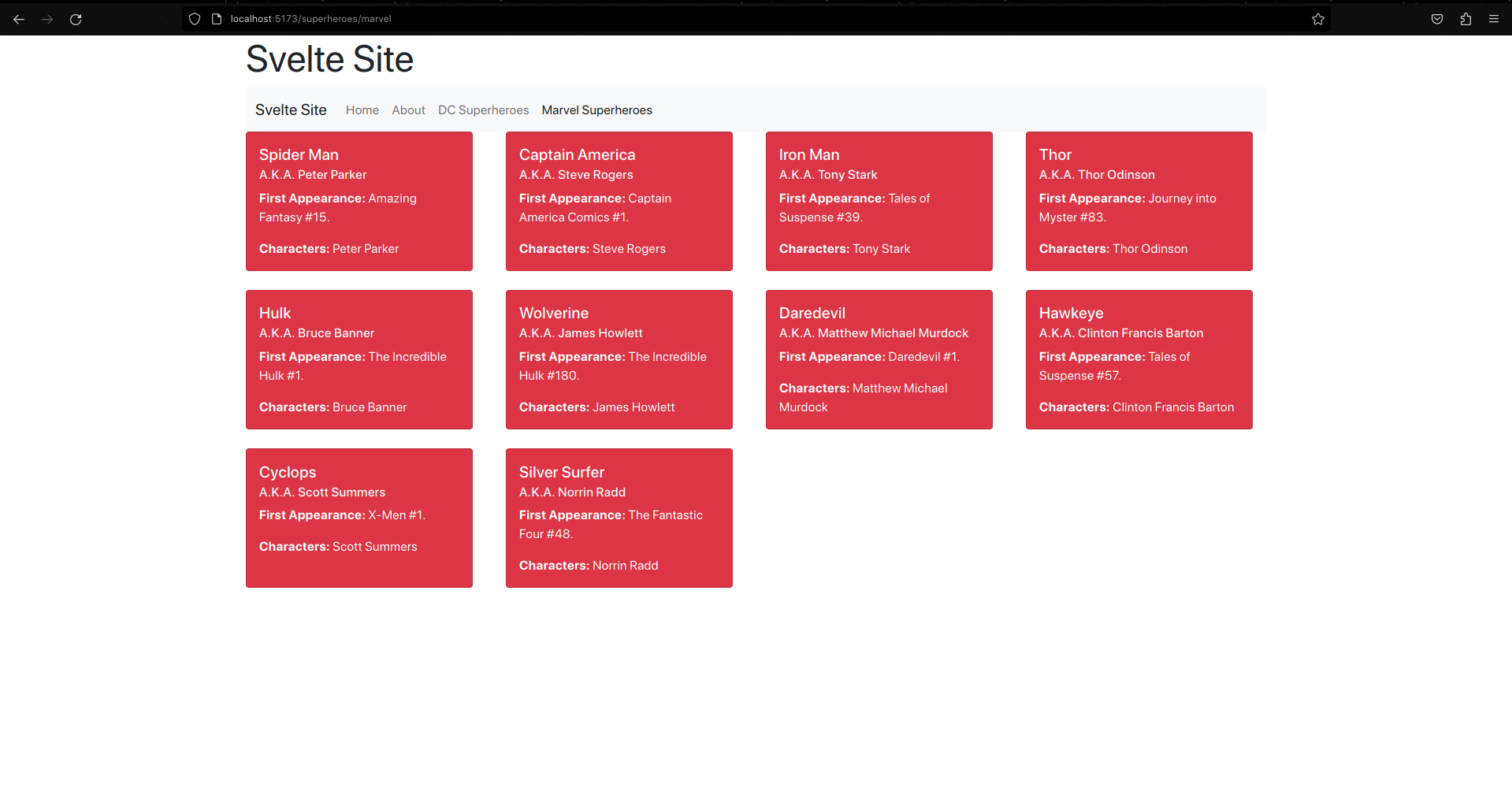Screen dimensions: 1512x795
Task: Click 'A.K.A. Matthew Michael Murdock' subtitle
Action: point(874,333)
